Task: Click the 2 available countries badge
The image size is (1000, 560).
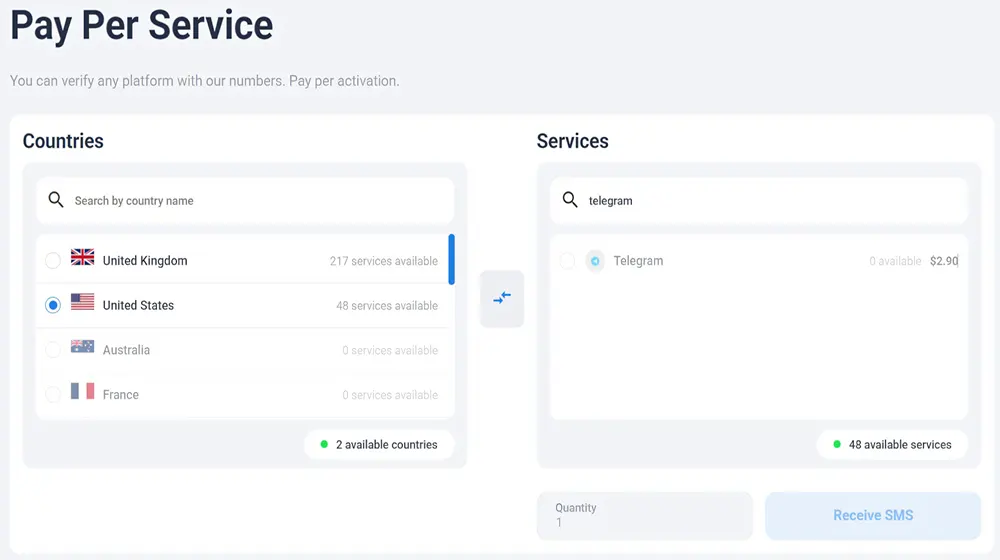Action: (x=379, y=445)
